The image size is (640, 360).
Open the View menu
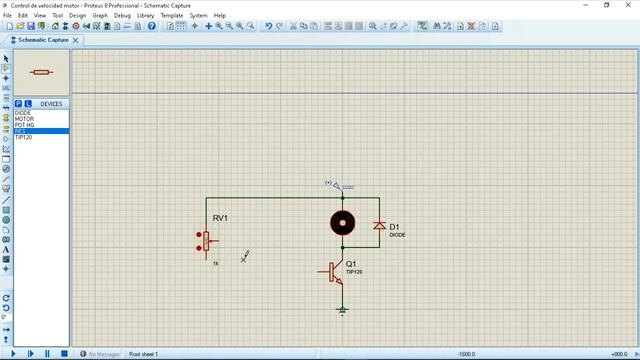coord(40,16)
